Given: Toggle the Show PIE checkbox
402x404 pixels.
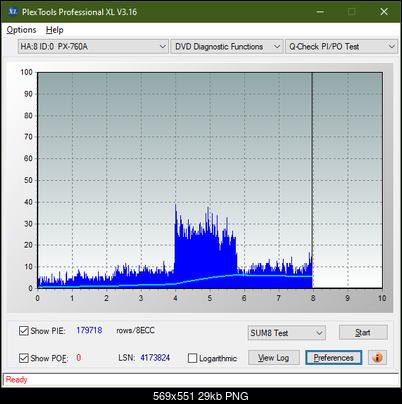Looking at the screenshot, I should point(24,331).
